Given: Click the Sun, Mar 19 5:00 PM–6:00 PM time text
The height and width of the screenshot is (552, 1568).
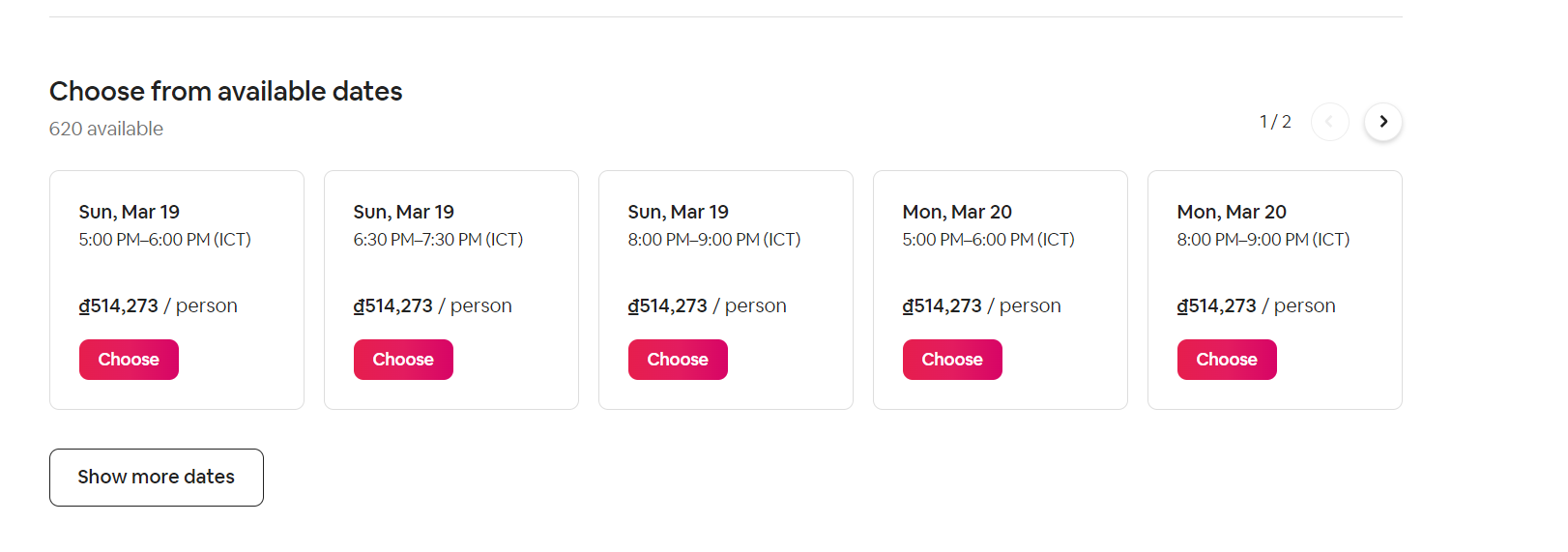Looking at the screenshot, I should (165, 240).
